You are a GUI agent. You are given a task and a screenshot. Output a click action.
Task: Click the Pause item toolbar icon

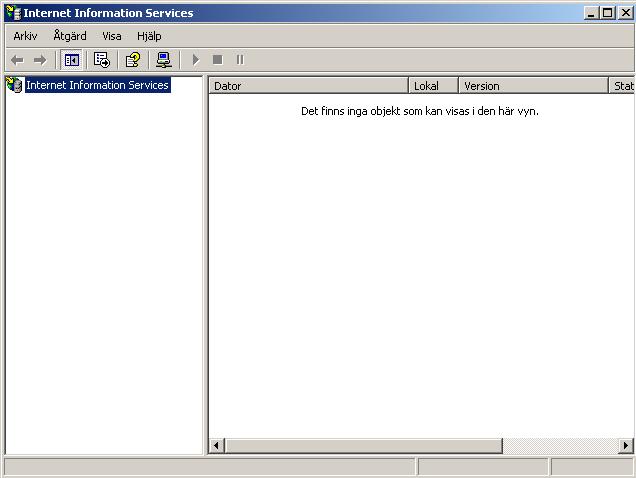point(240,60)
